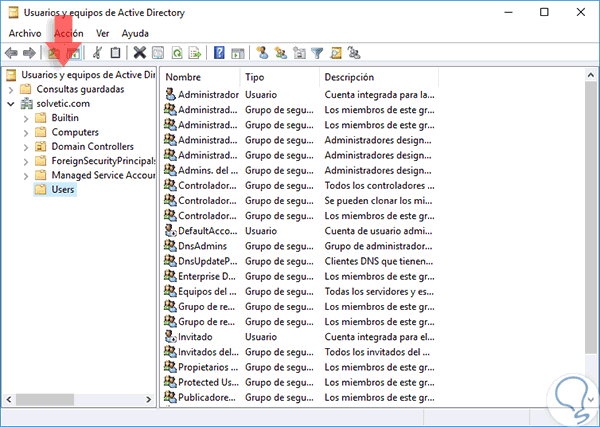The image size is (600, 427).
Task: Expand the Consultas guardadas node
Action: [x=11, y=90]
